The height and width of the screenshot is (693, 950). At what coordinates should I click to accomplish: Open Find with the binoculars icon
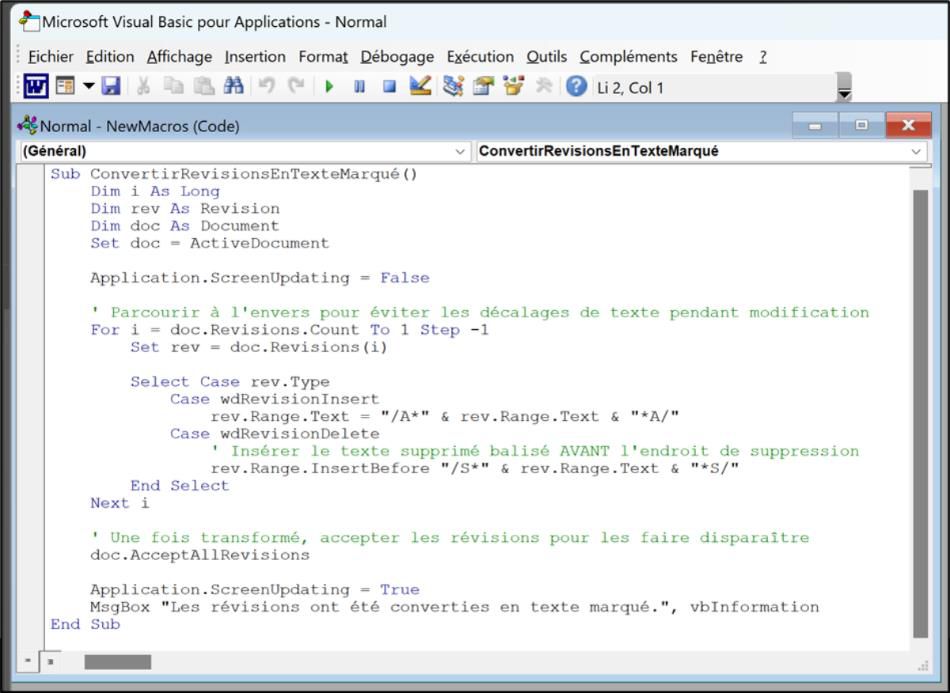coord(233,87)
